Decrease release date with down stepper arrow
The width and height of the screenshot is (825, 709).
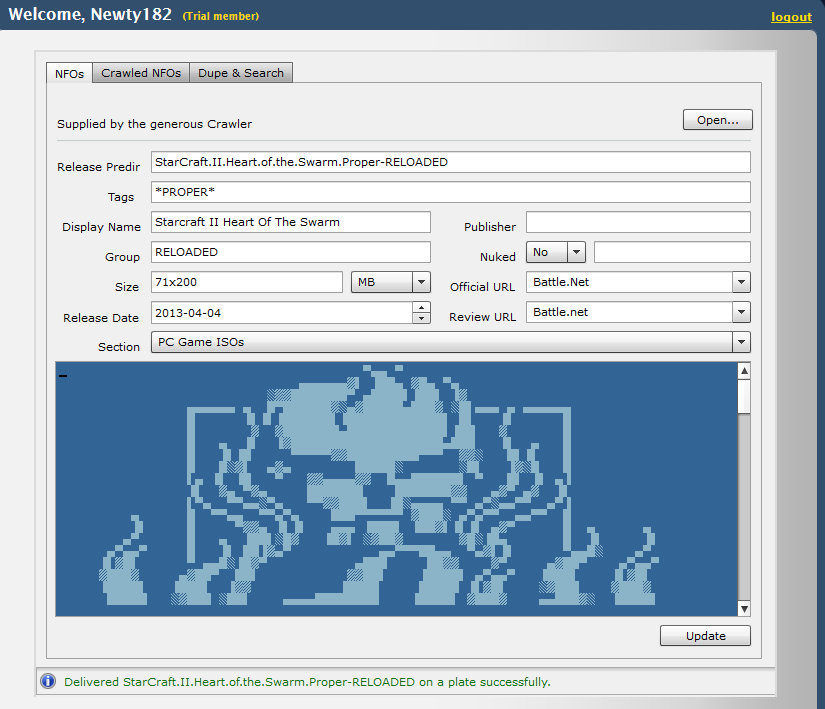click(421, 318)
